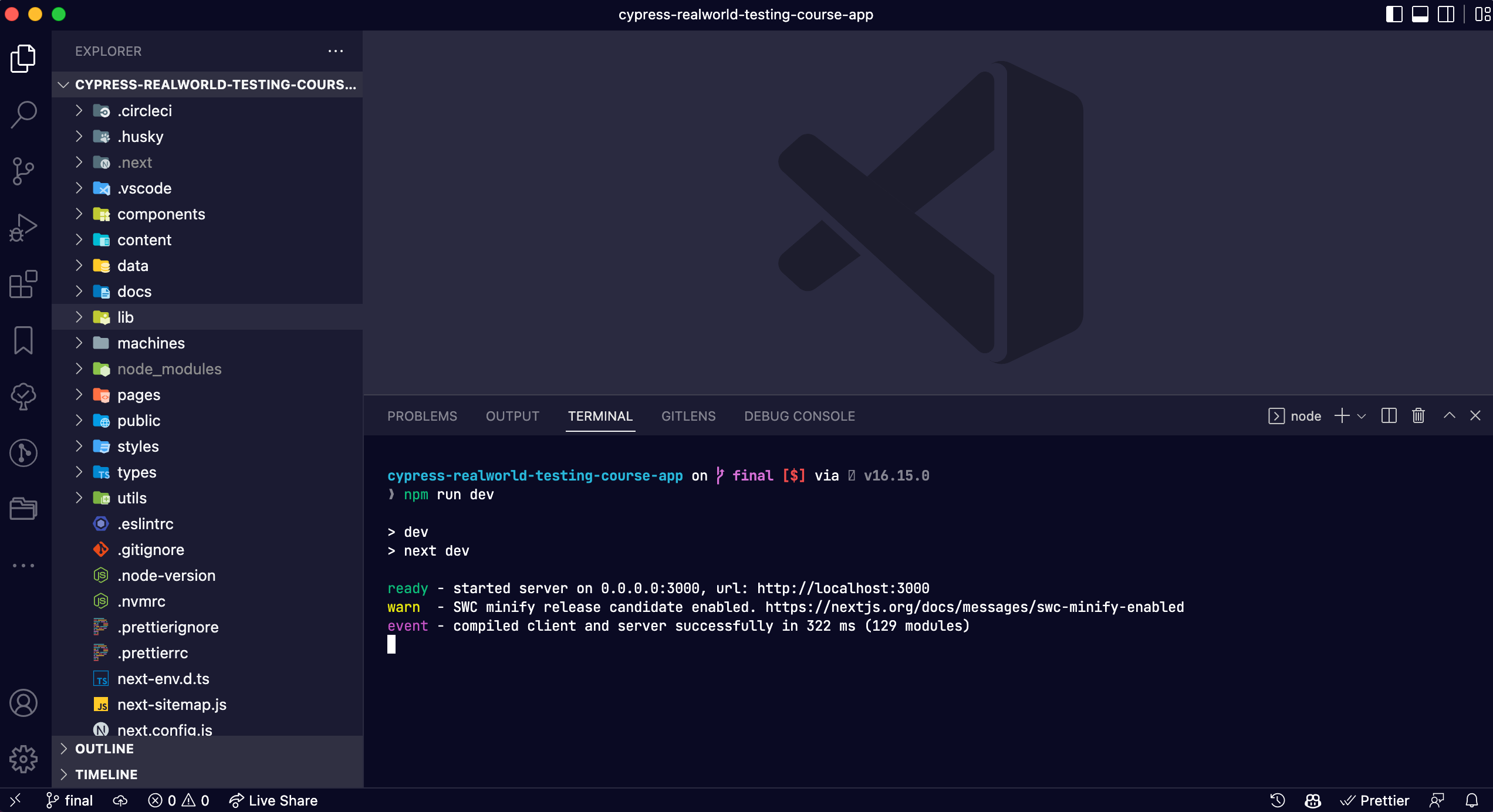Image resolution: width=1493 pixels, height=812 pixels.
Task: Open the Extensions view
Action: (x=23, y=285)
